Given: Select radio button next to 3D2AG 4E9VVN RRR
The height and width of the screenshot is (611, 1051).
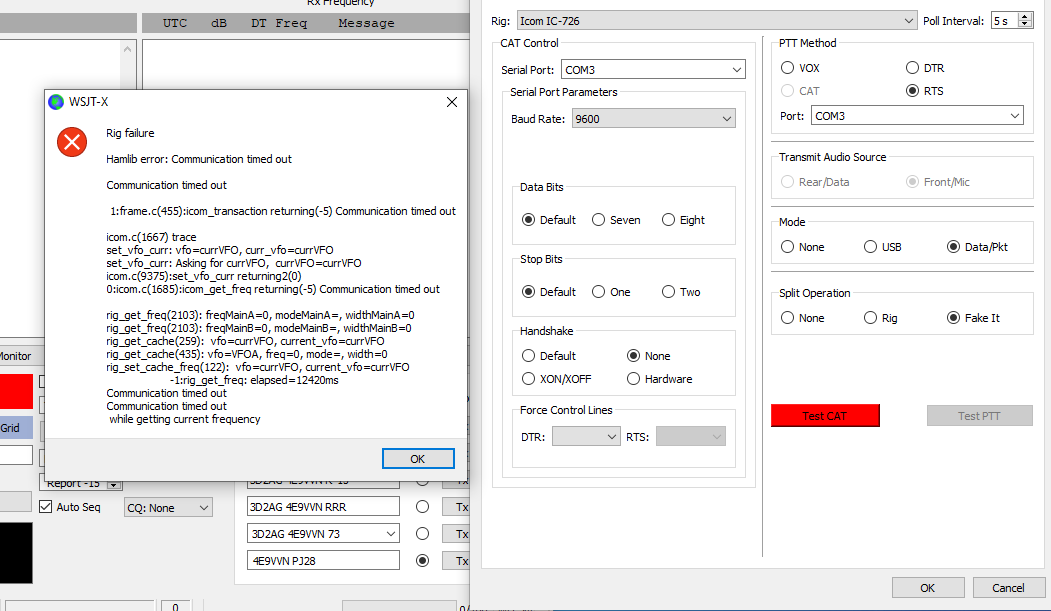Looking at the screenshot, I should 422,506.
